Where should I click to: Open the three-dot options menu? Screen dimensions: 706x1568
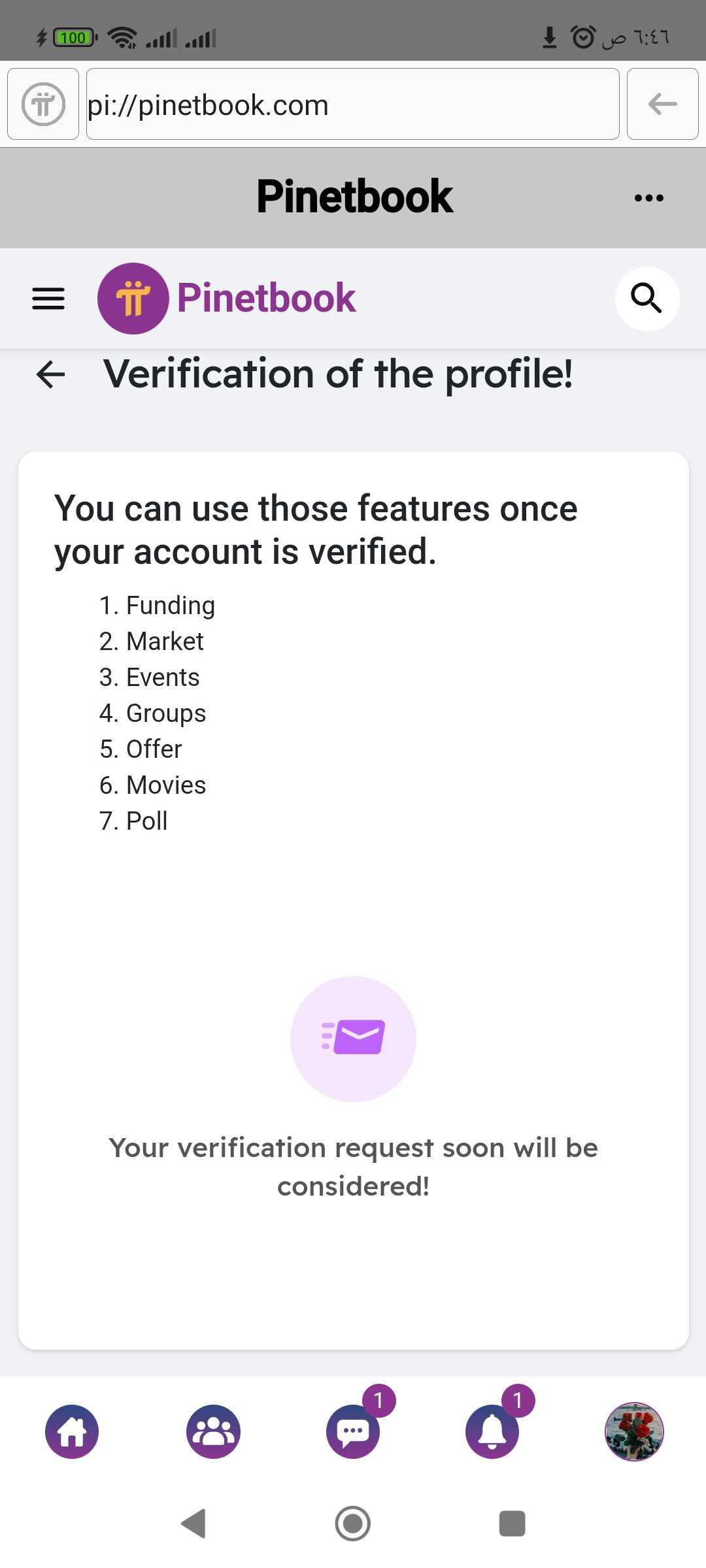(649, 198)
